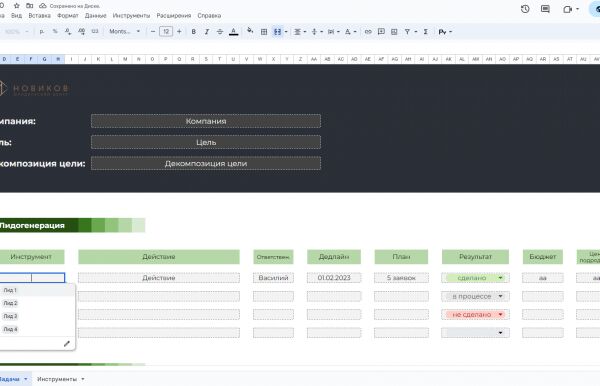Viewport: 600px width, 386px height.
Task: Click the font size 12 field
Action: pyautogui.click(x=166, y=31)
